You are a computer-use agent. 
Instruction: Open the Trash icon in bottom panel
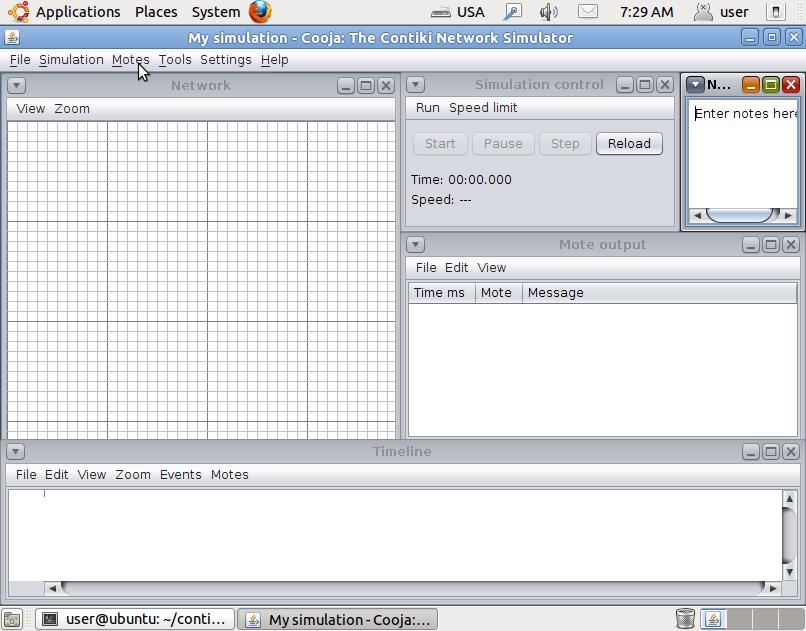click(x=685, y=619)
